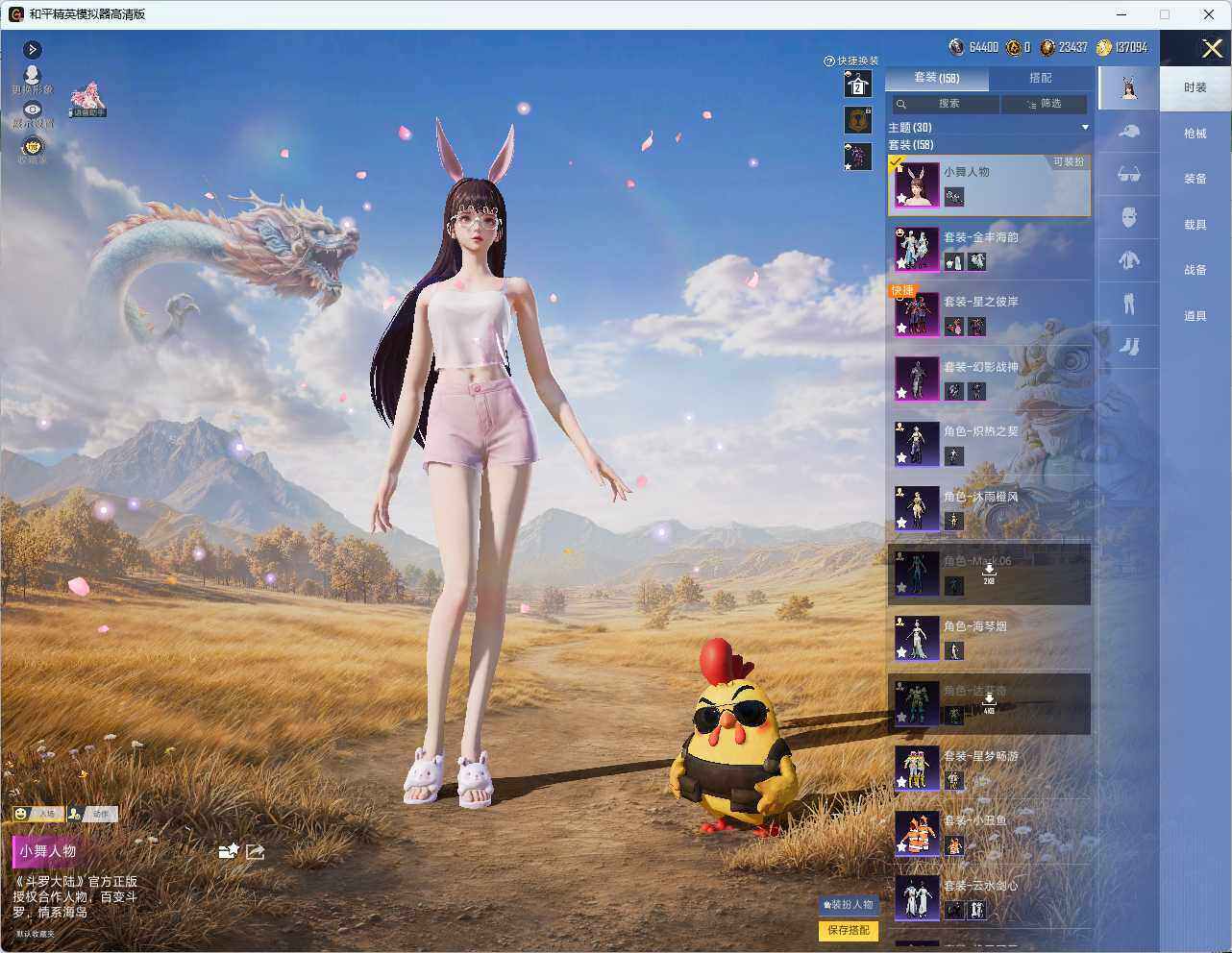Close the wardrobe with the X icon
Image resolution: width=1232 pixels, height=953 pixels.
(x=1211, y=48)
